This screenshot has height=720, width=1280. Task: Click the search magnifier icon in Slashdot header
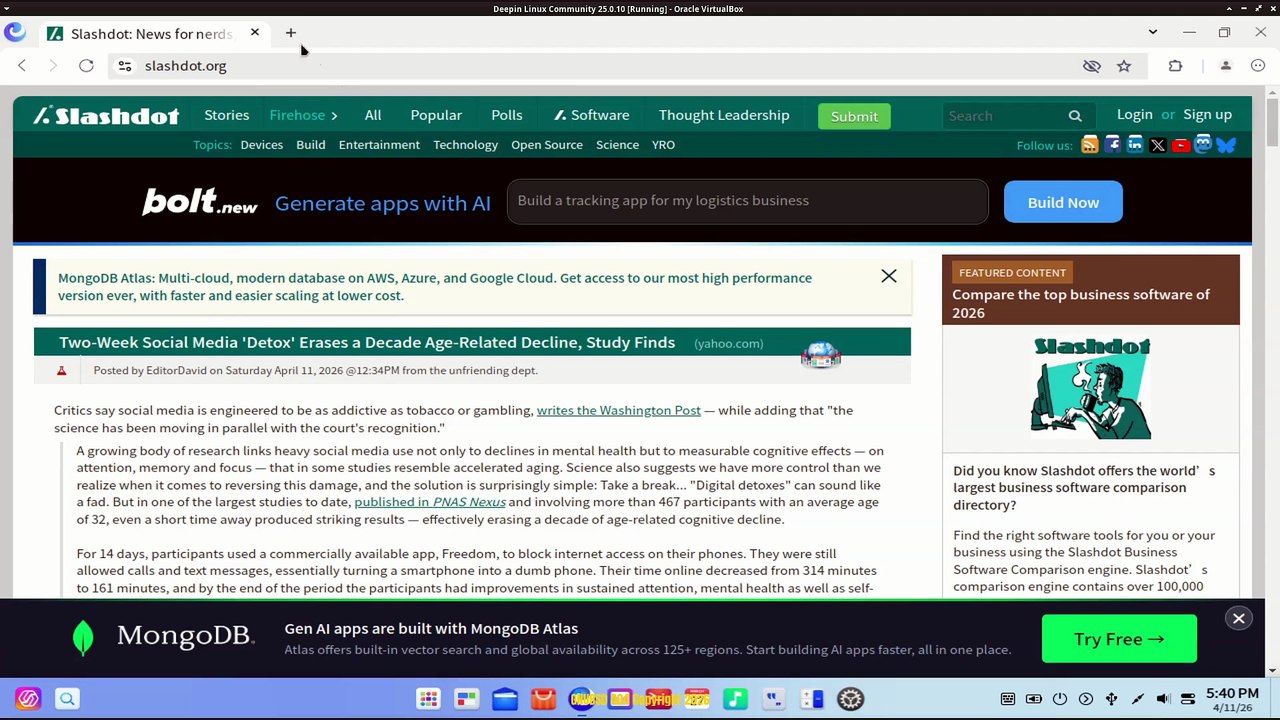(1075, 116)
